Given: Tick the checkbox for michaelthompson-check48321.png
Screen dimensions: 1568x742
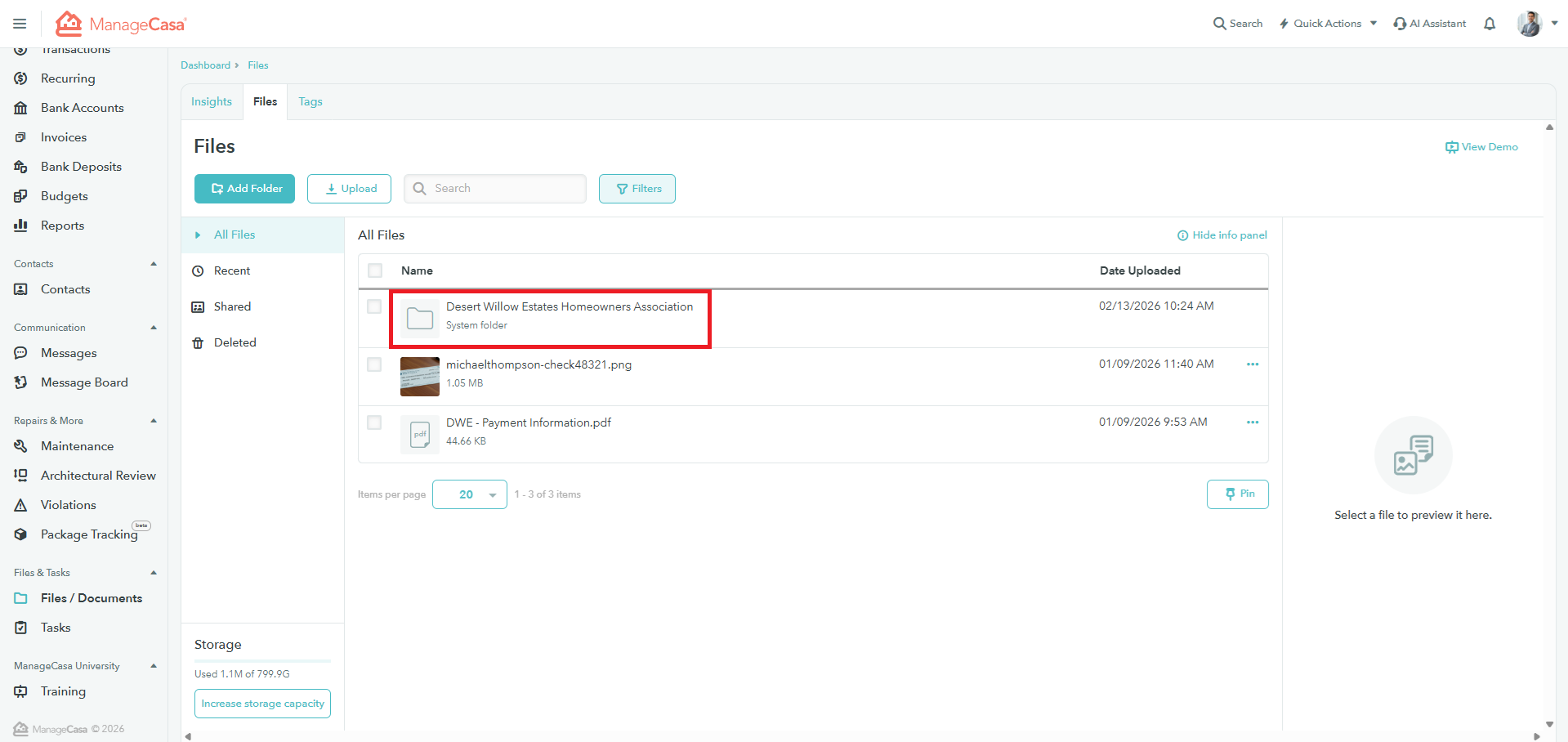Looking at the screenshot, I should 374,364.
